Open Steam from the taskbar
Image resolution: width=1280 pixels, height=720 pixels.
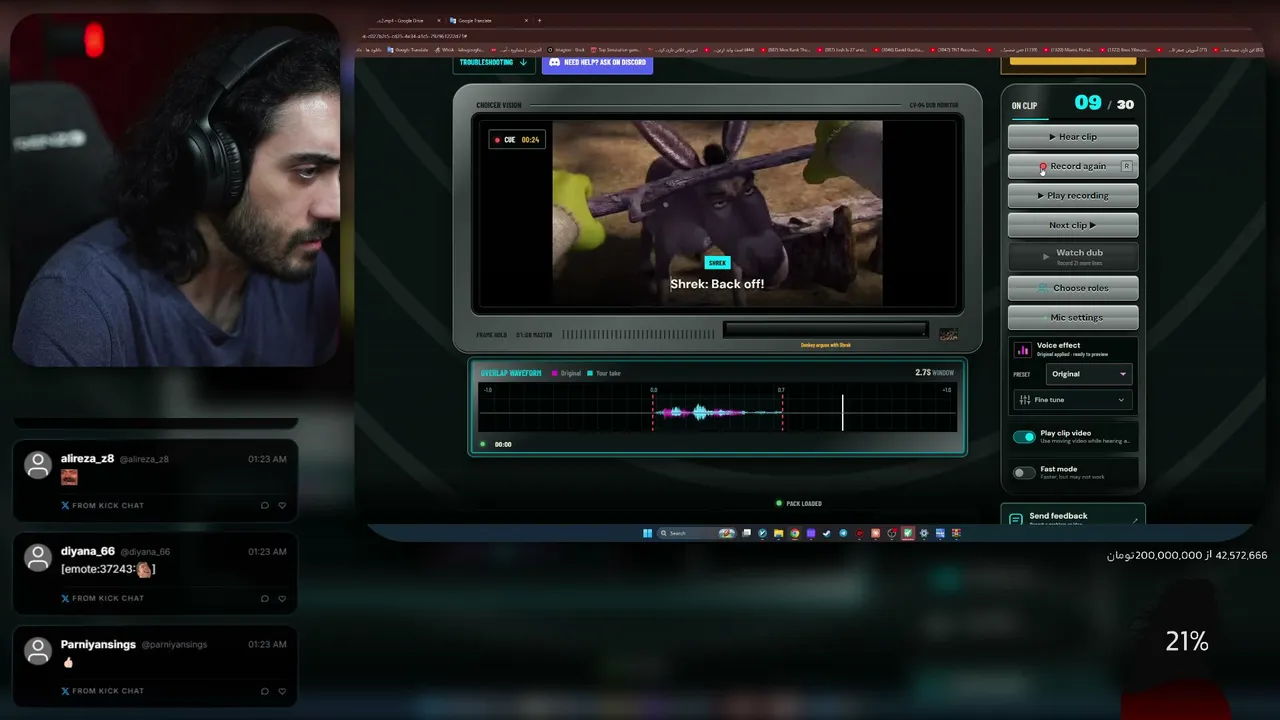[826, 533]
